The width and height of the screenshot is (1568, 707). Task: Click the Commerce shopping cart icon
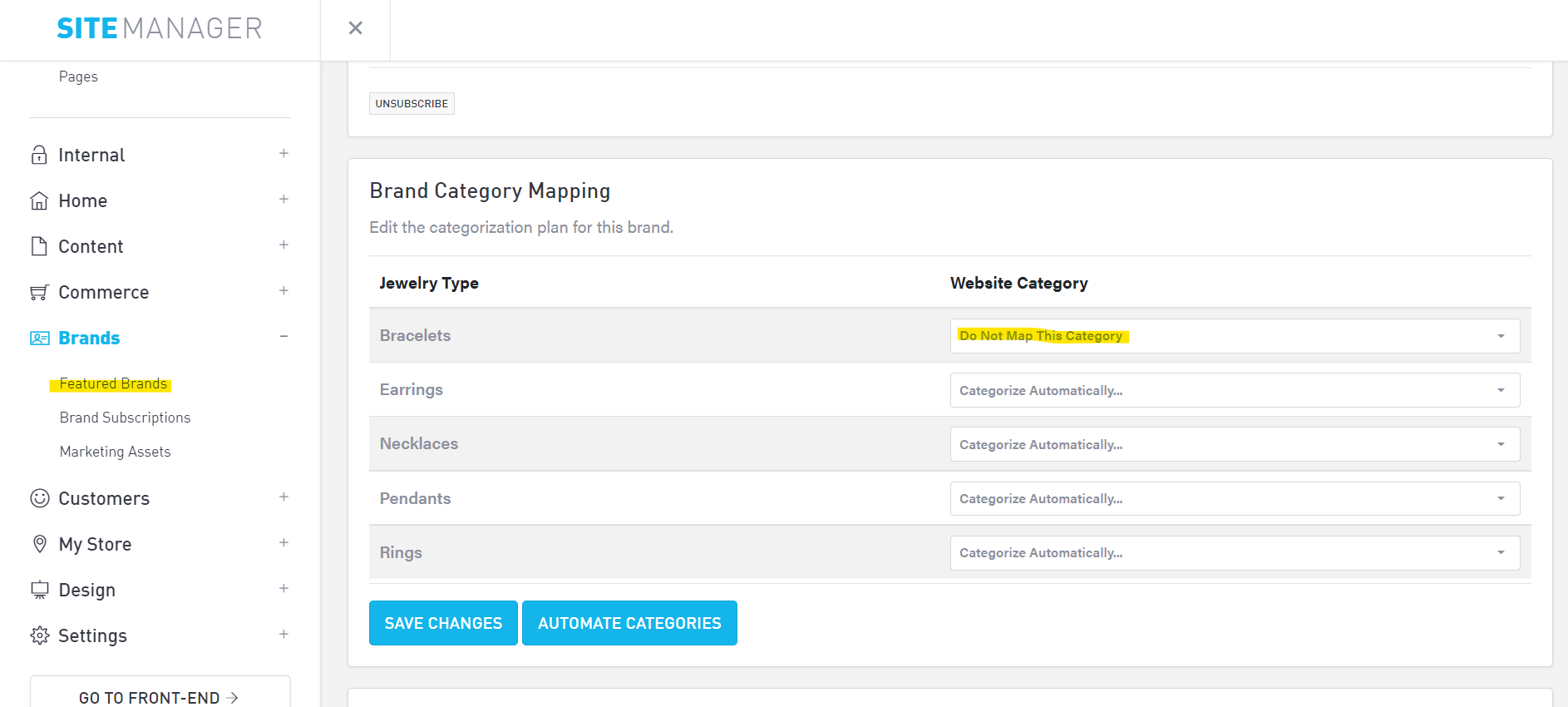click(x=39, y=292)
